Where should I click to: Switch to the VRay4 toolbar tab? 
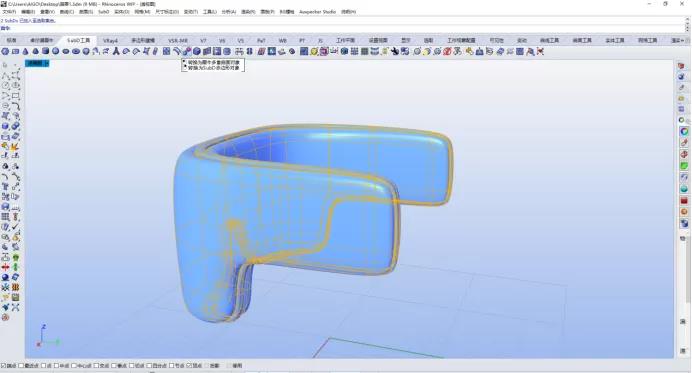pos(110,40)
